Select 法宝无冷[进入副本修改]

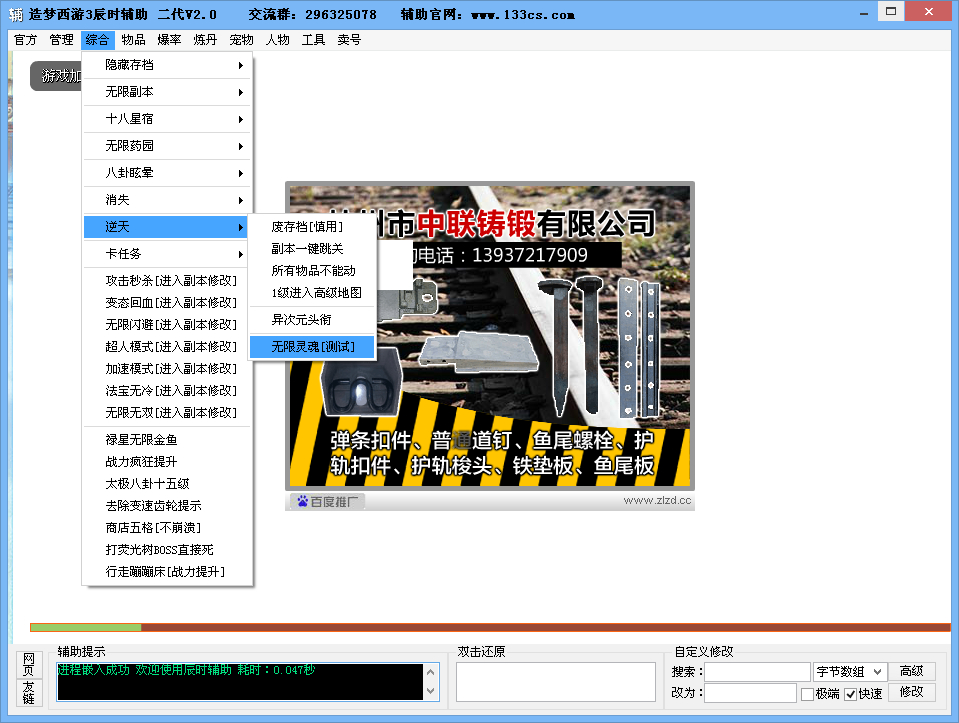point(167,391)
